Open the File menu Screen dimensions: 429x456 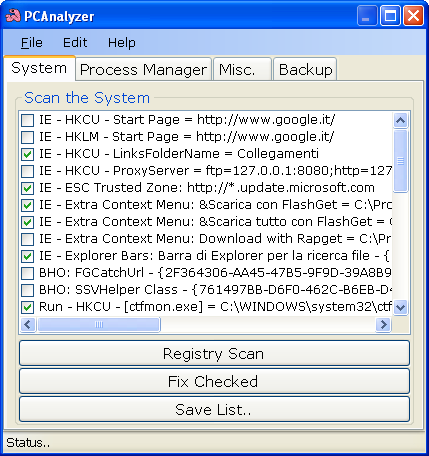tap(32, 43)
